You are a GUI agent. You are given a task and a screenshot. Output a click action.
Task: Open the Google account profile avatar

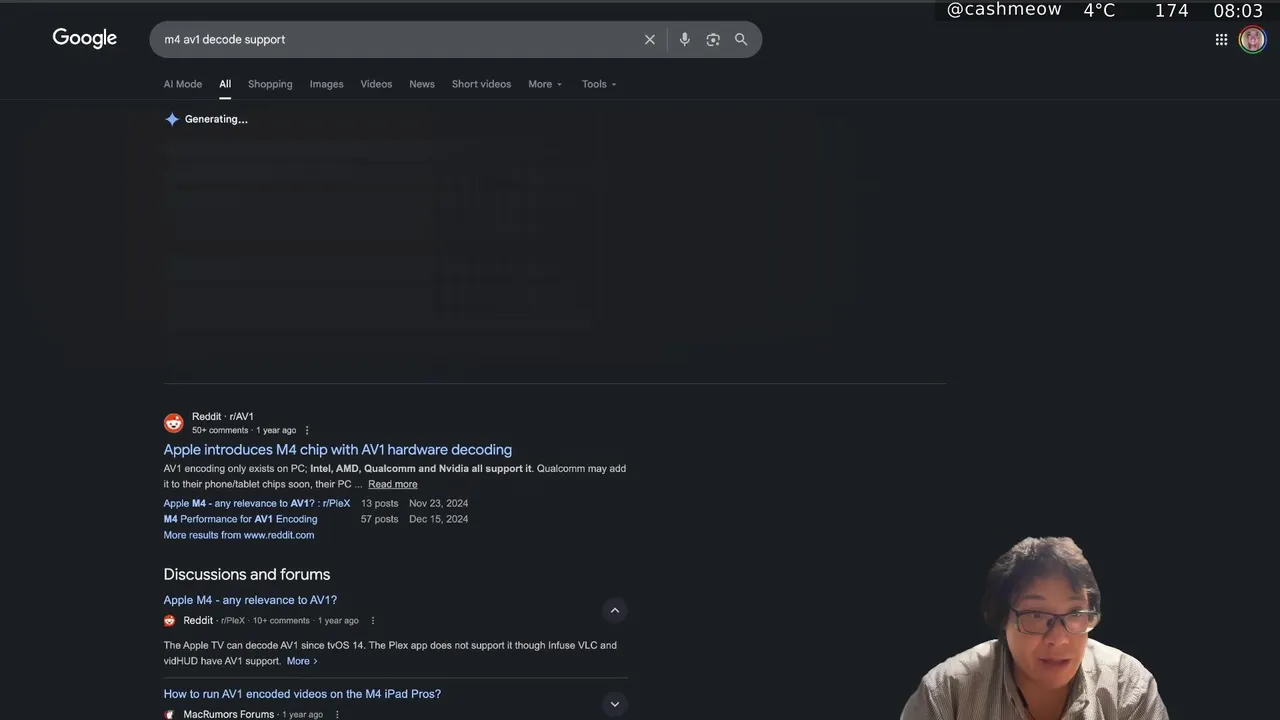click(1252, 40)
